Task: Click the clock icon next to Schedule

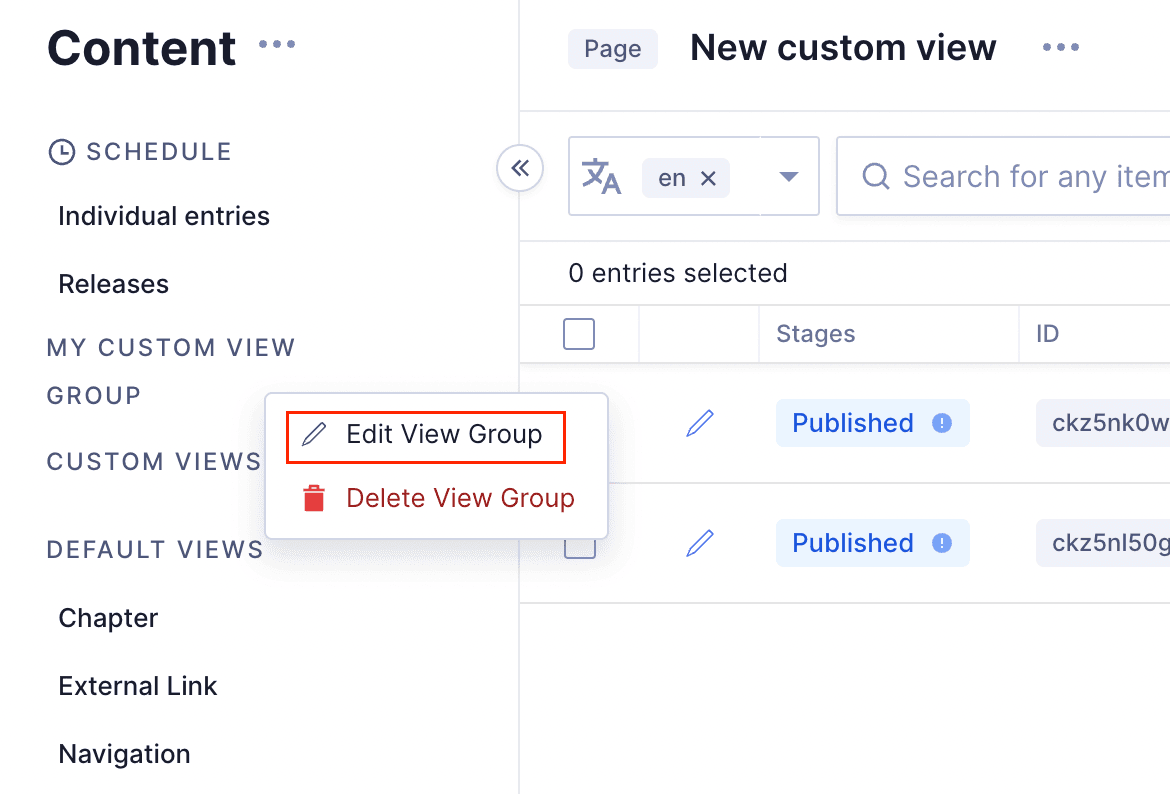Action: 61,150
